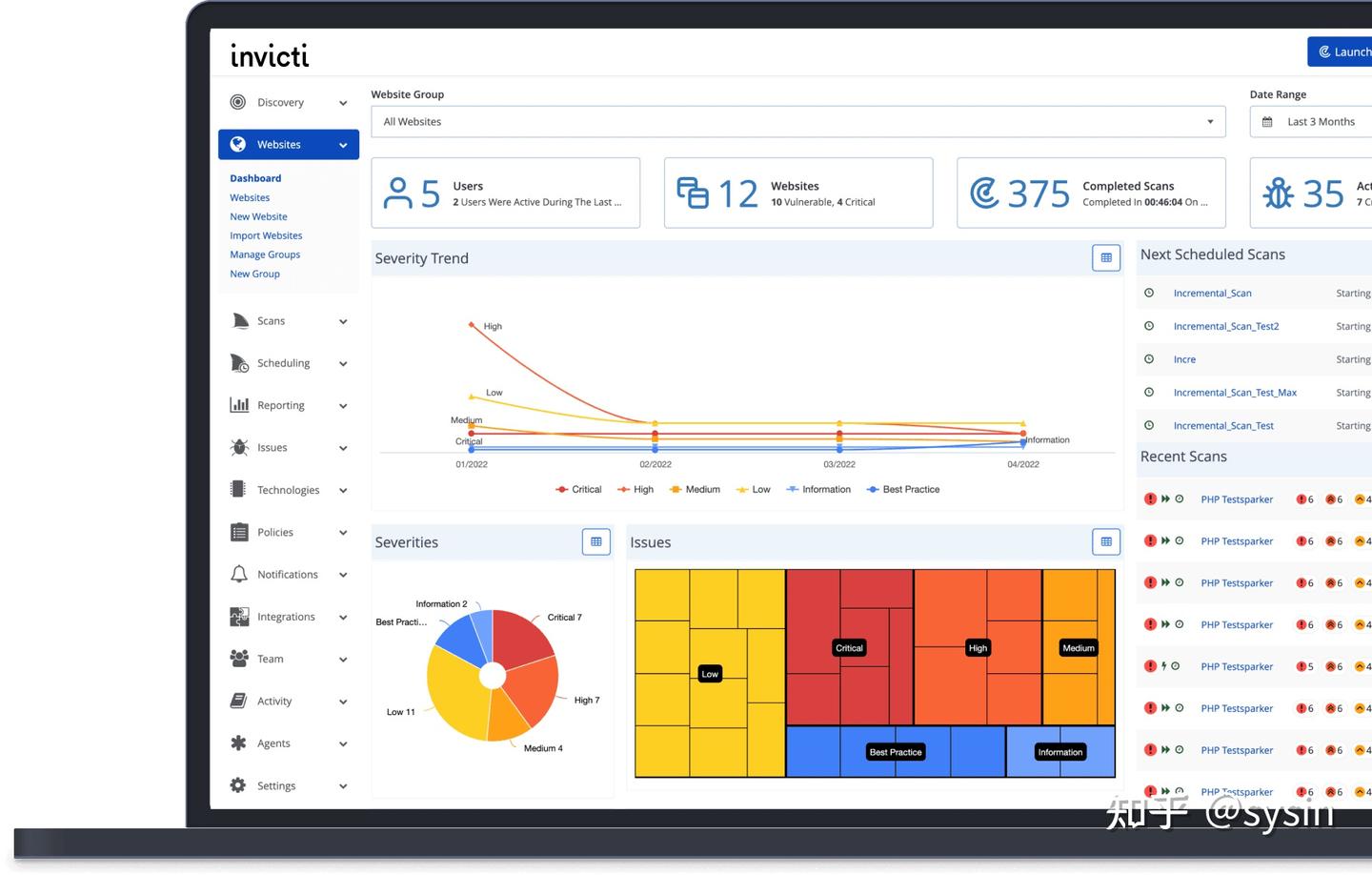Toggle the Critical series in chart legend
The width and height of the screenshot is (1372, 875).
click(578, 489)
